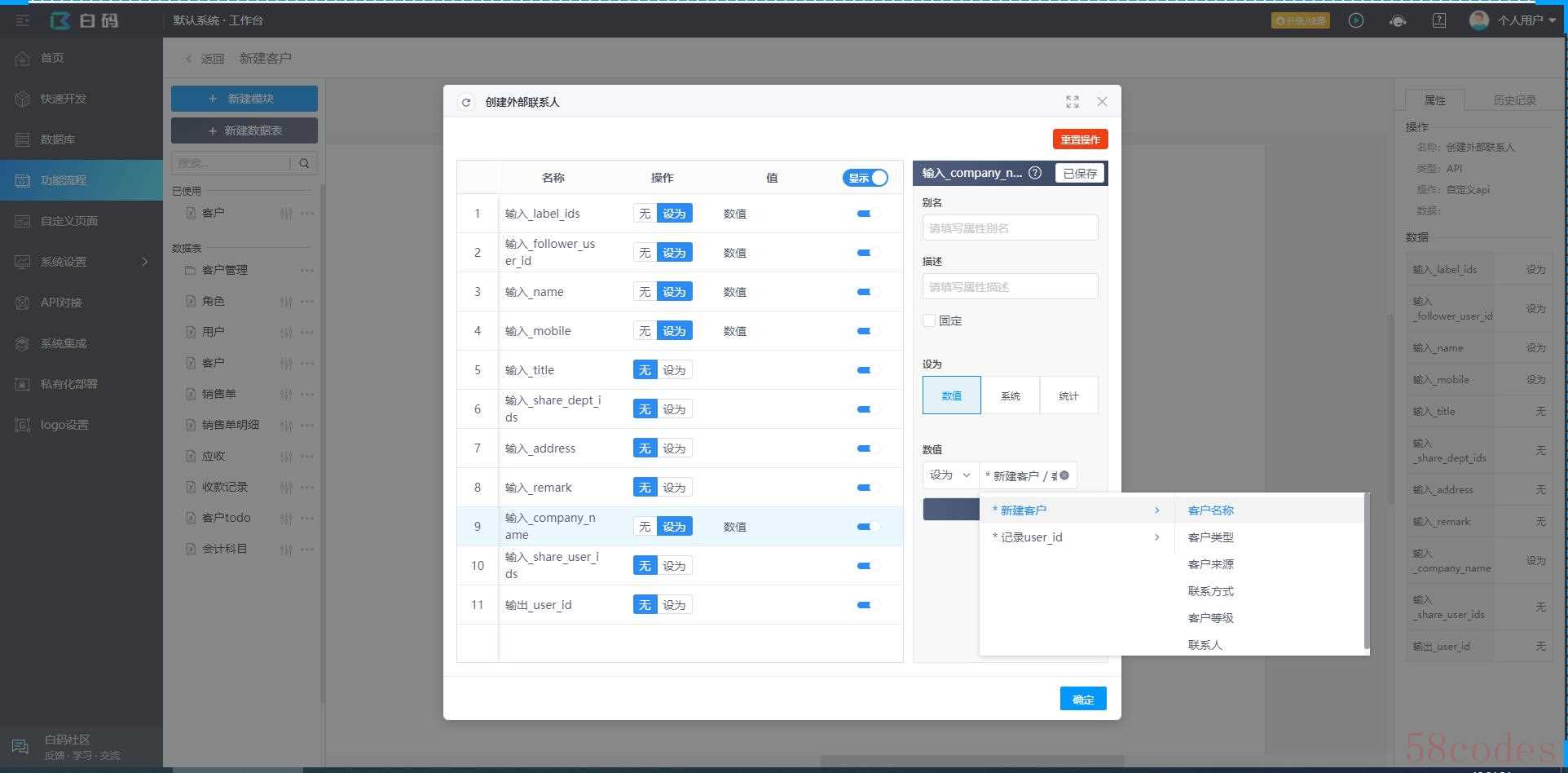Click the 描述 input field
This screenshot has width=1568, height=773.
1010,286
